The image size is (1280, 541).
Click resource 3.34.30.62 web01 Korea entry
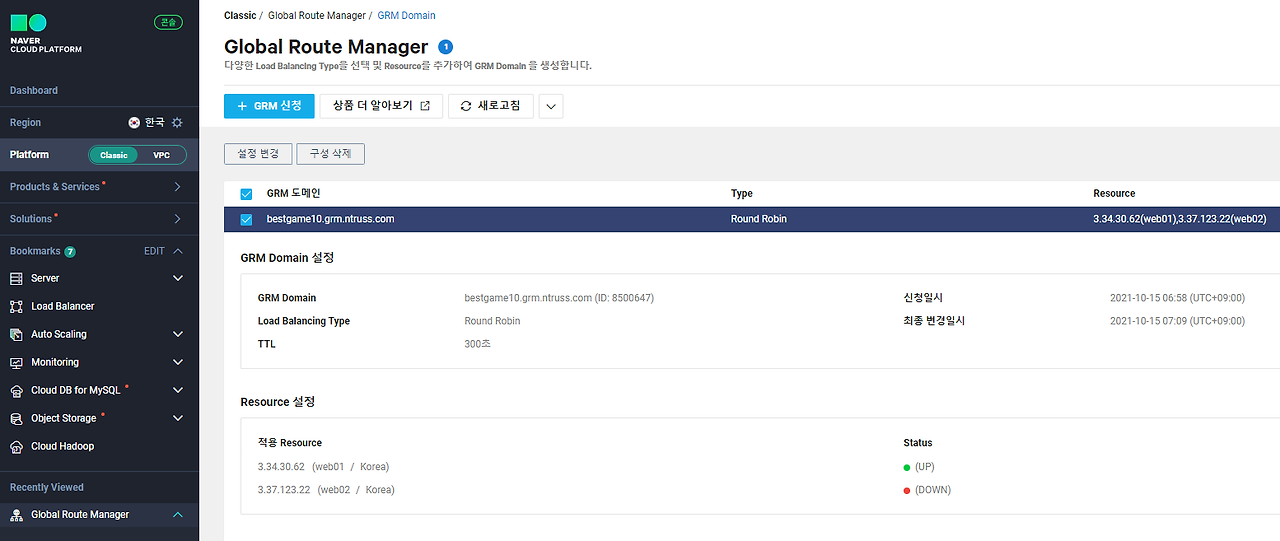[x=323, y=467]
